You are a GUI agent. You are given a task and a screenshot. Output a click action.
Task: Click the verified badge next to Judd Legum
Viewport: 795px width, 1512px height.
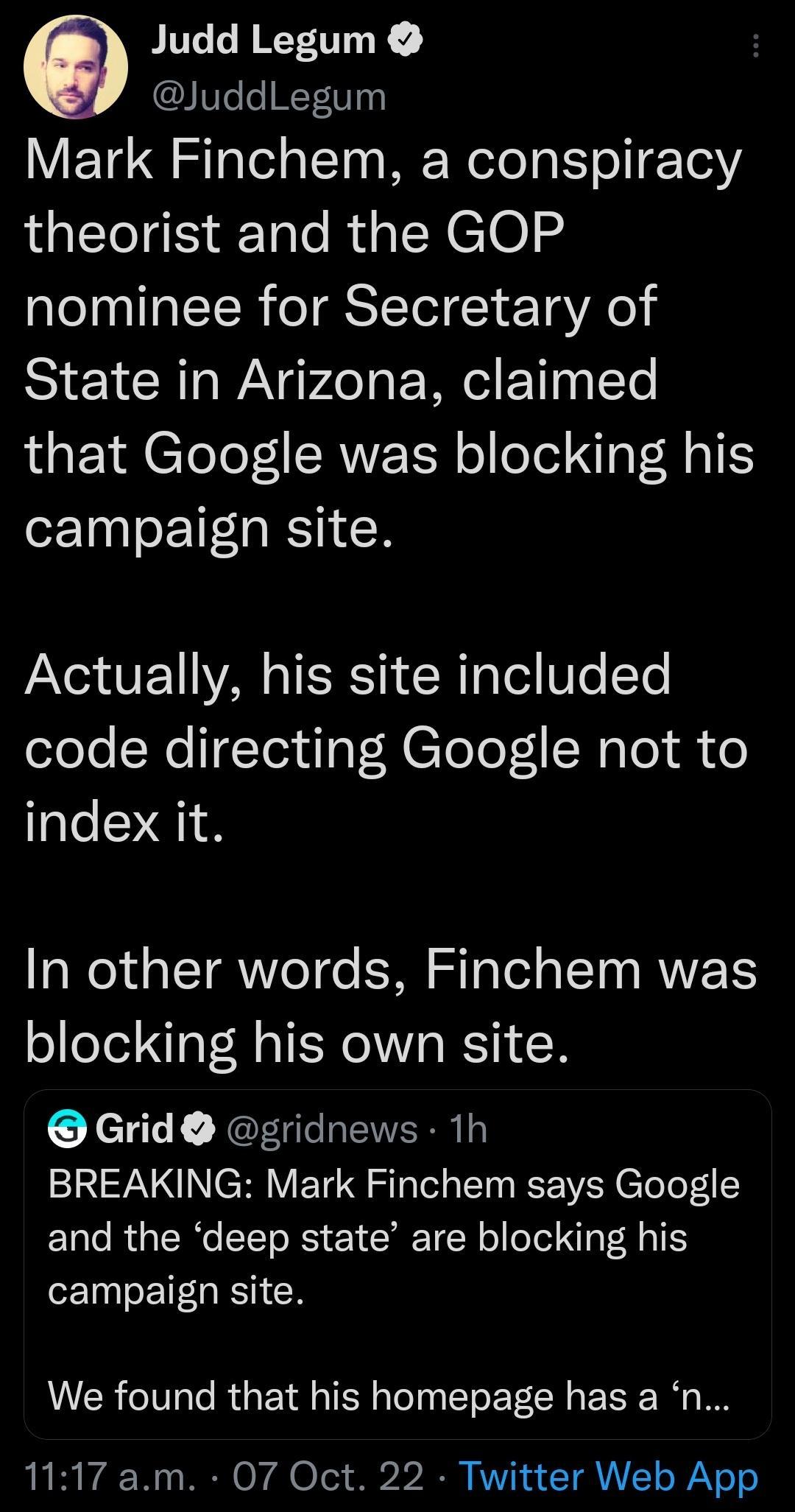(x=406, y=41)
